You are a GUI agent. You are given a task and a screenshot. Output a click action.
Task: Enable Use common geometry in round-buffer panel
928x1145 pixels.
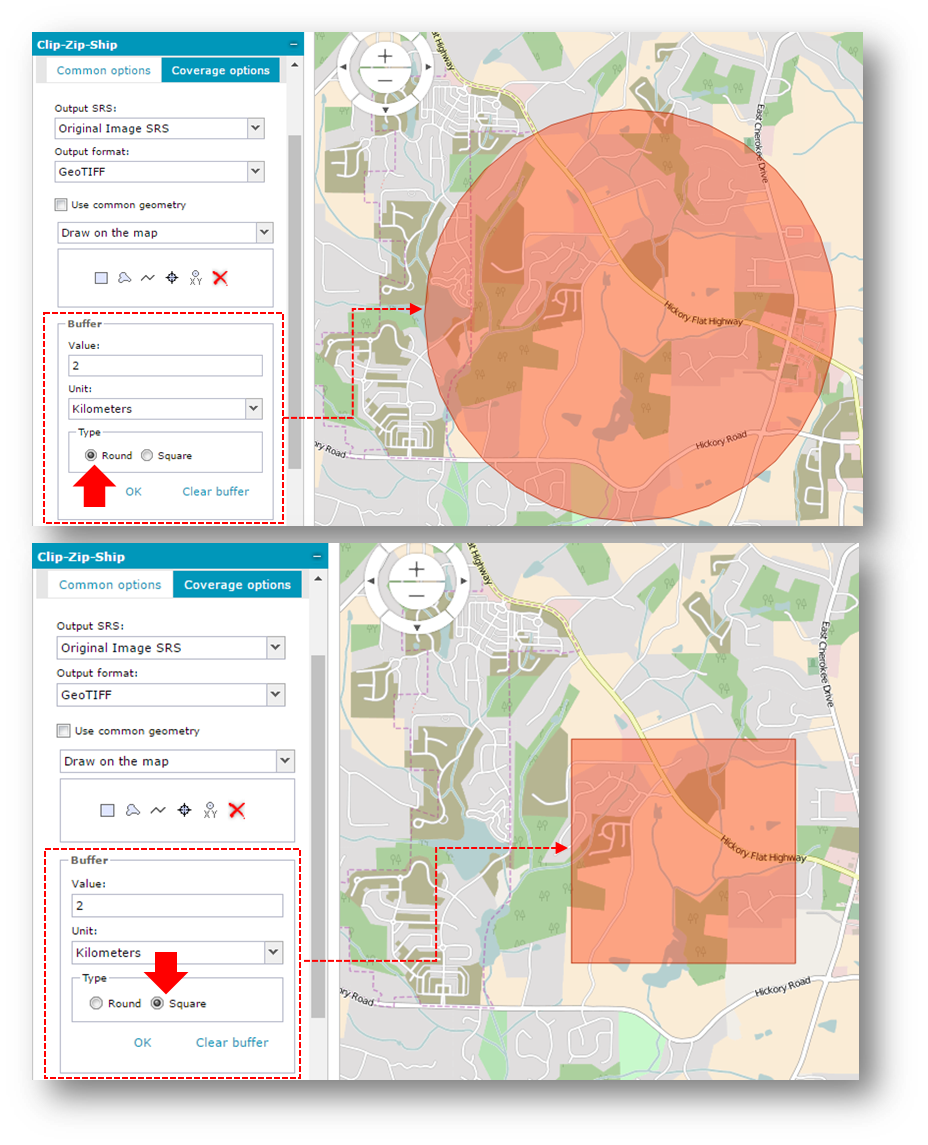click(x=61, y=205)
